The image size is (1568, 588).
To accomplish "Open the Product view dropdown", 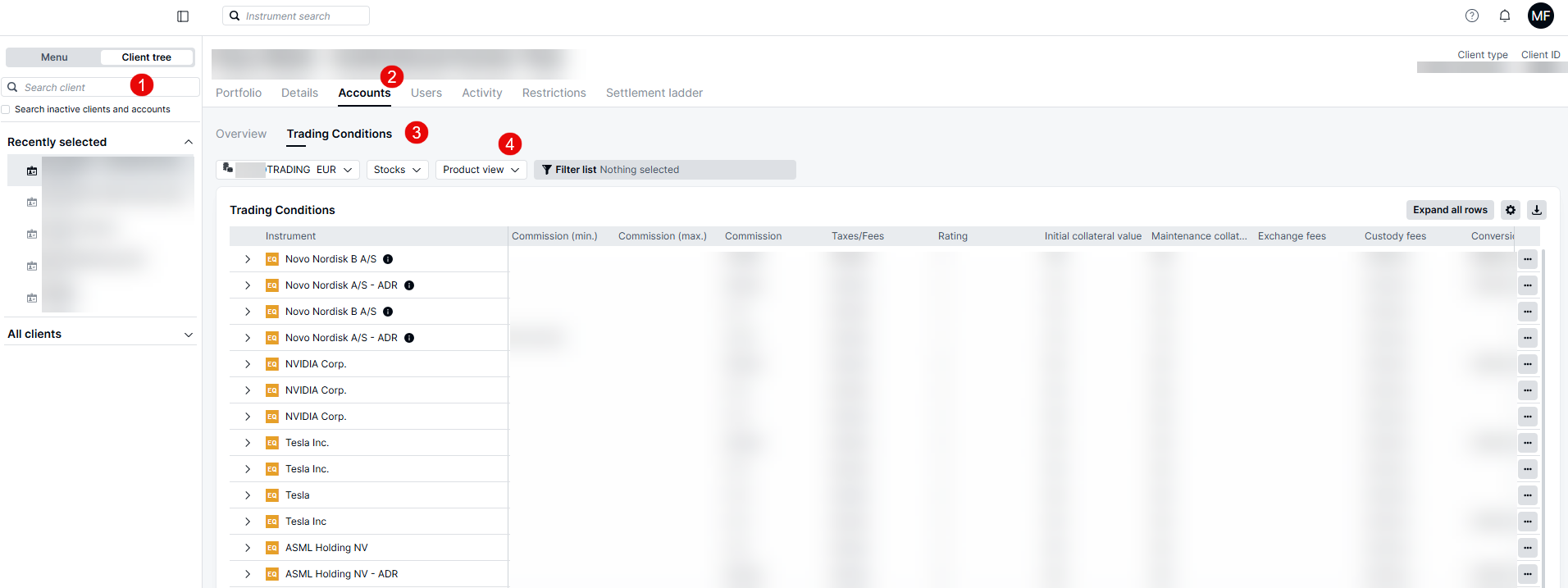I will point(481,170).
